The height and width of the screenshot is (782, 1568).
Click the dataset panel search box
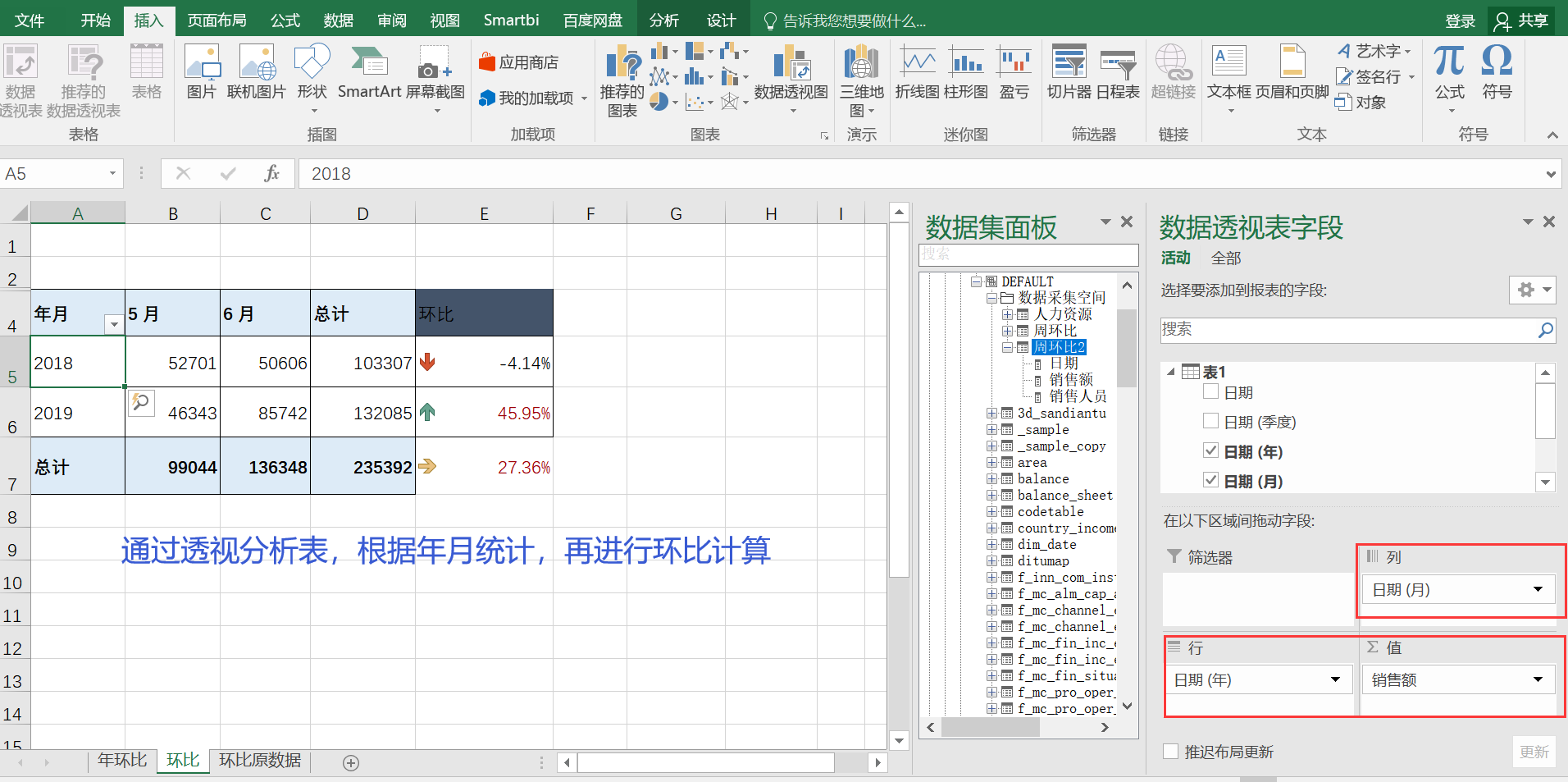1028,254
